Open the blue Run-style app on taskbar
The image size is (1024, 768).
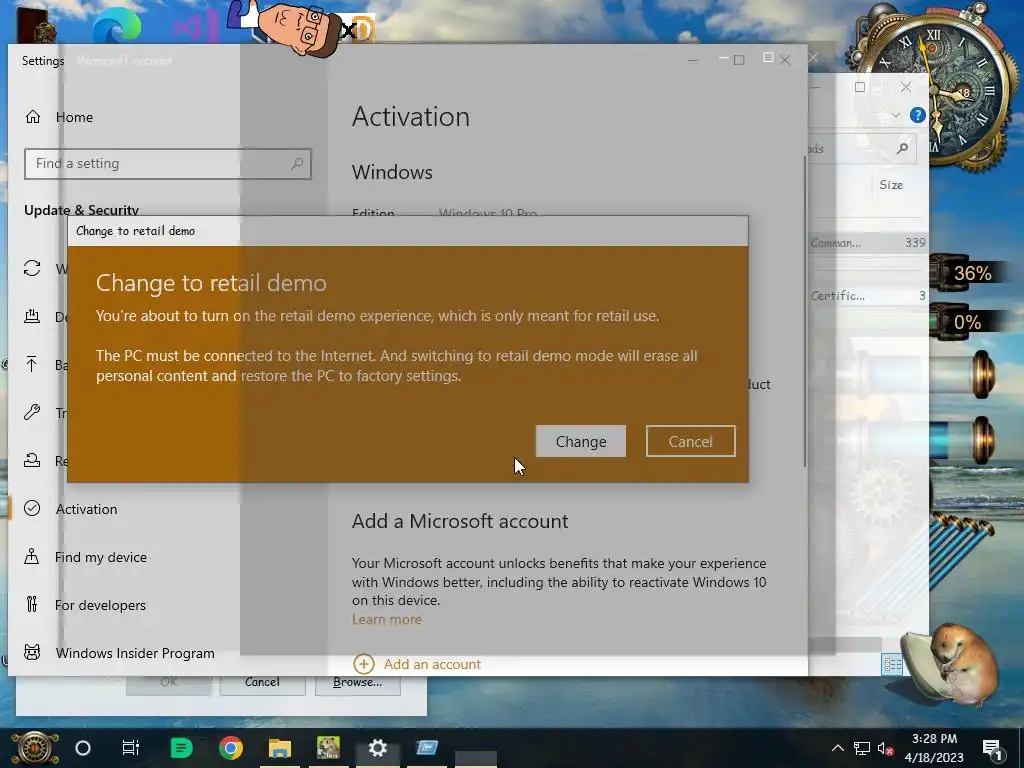click(x=427, y=748)
